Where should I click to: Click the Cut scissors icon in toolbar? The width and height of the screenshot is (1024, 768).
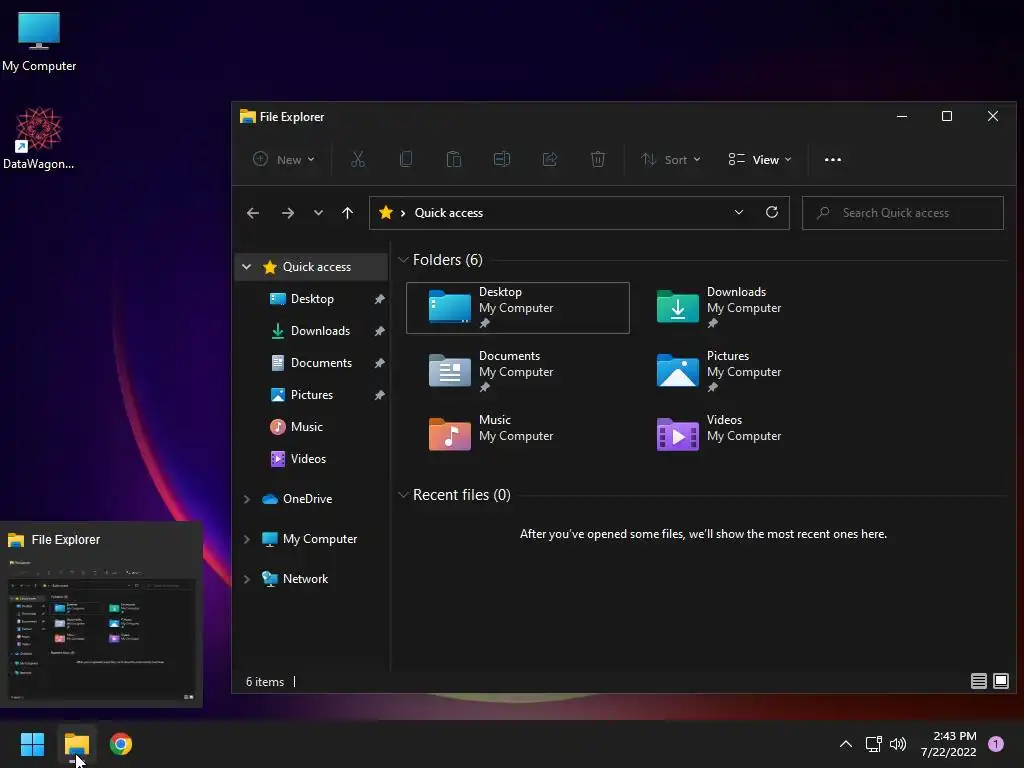(358, 159)
